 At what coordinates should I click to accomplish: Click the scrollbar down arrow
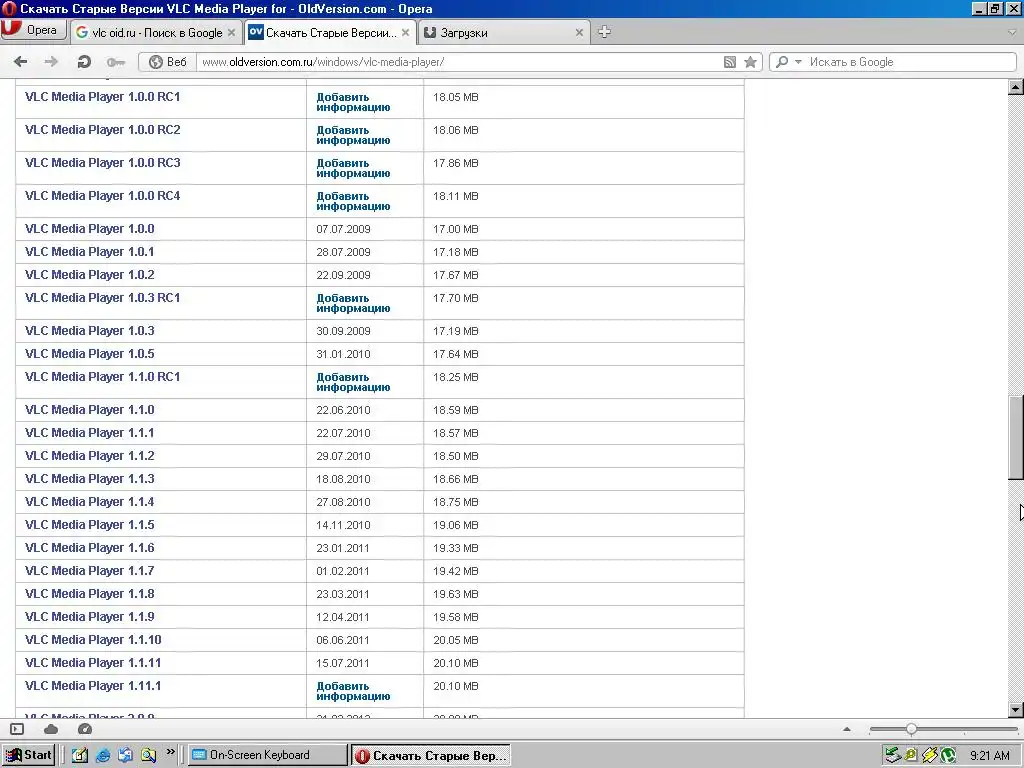(1016, 710)
